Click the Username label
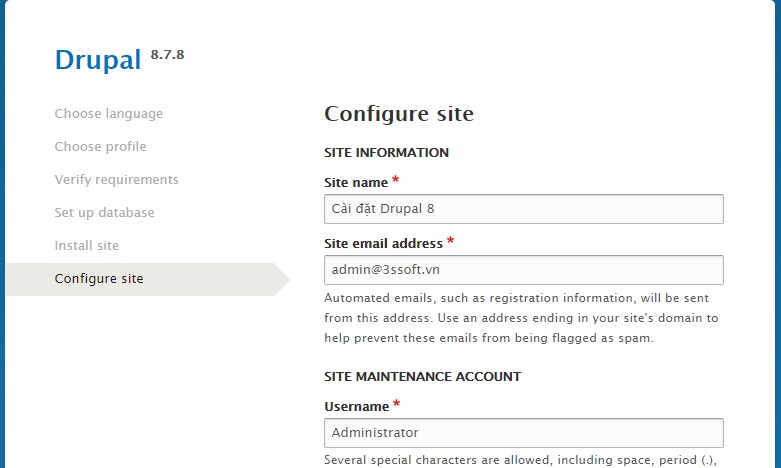The width and height of the screenshot is (781, 468). 357,407
